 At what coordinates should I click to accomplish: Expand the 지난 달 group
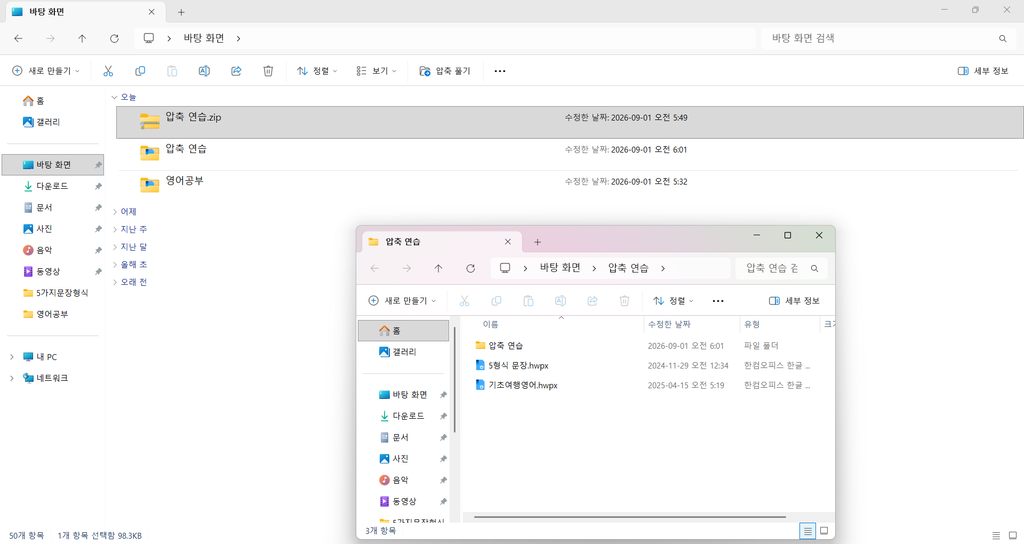pyautogui.click(x=115, y=247)
